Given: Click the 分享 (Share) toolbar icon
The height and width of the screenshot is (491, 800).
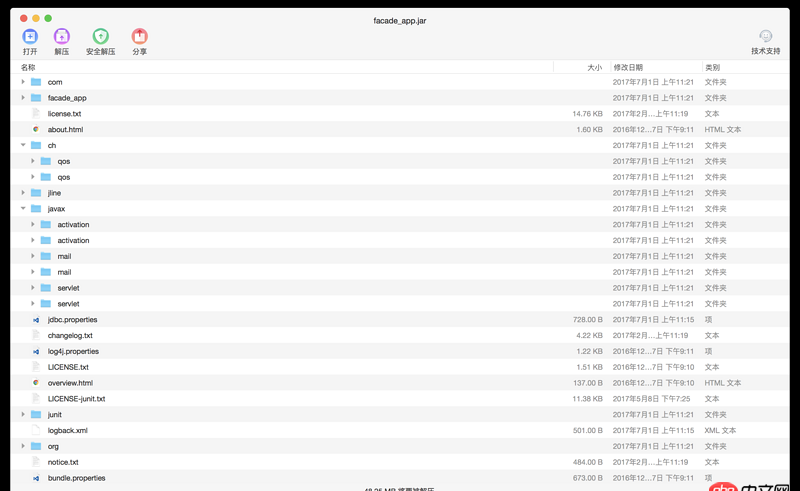Looking at the screenshot, I should click(139, 36).
